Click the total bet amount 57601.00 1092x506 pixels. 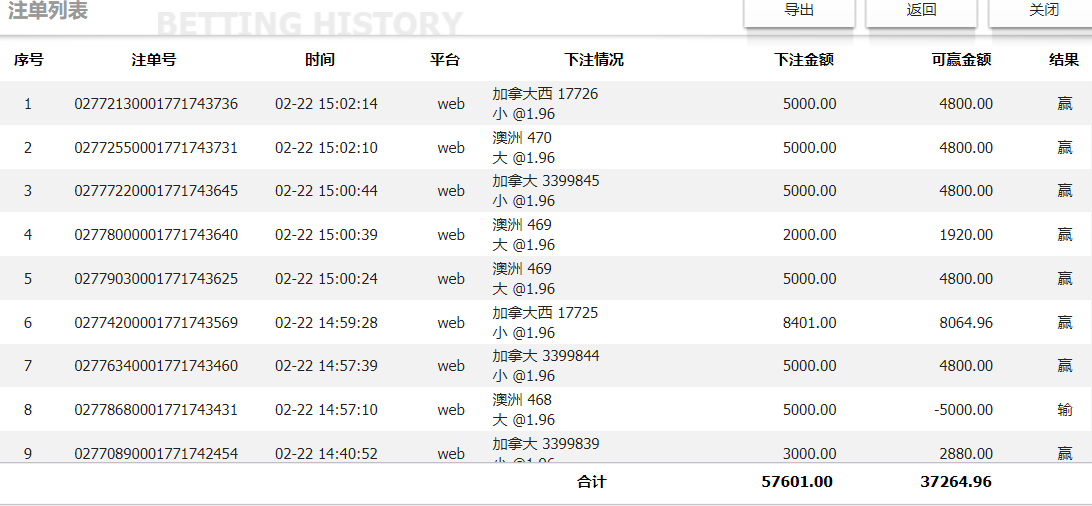[x=797, y=482]
